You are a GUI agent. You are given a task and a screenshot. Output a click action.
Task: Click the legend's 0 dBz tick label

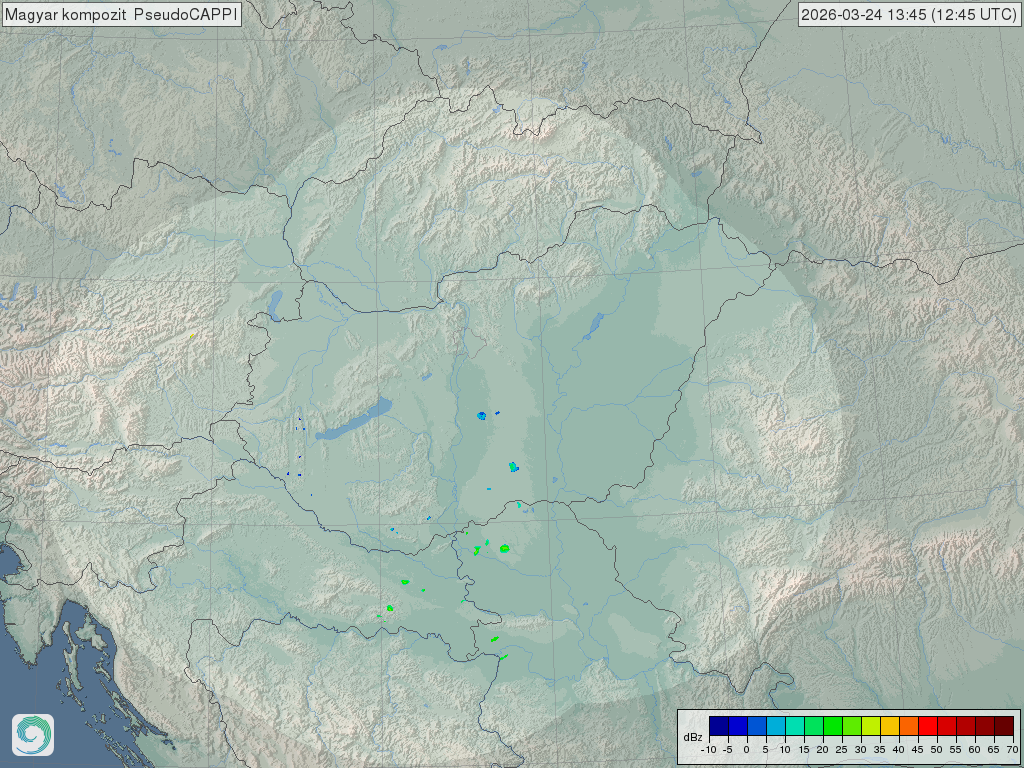747,750
